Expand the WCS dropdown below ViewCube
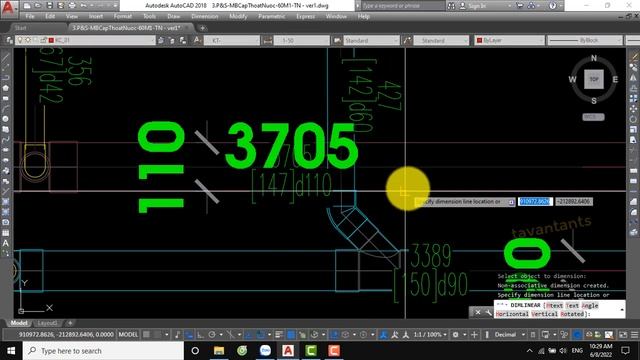Viewport: 640px width, 360px height. point(593,117)
